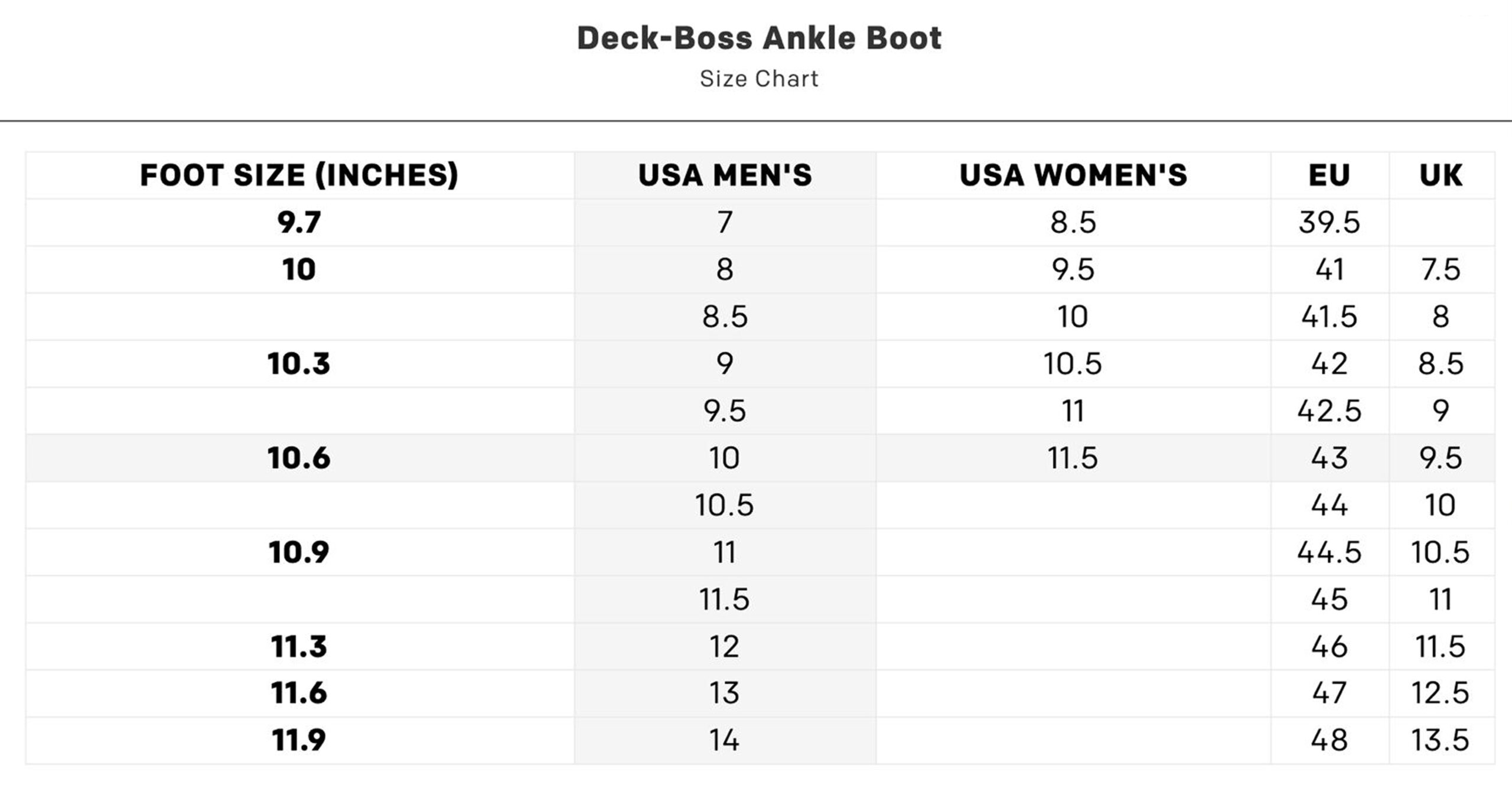Viewport: 1512px width, 807px height.
Task: Click the USA MEN'S column header
Action: (725, 175)
